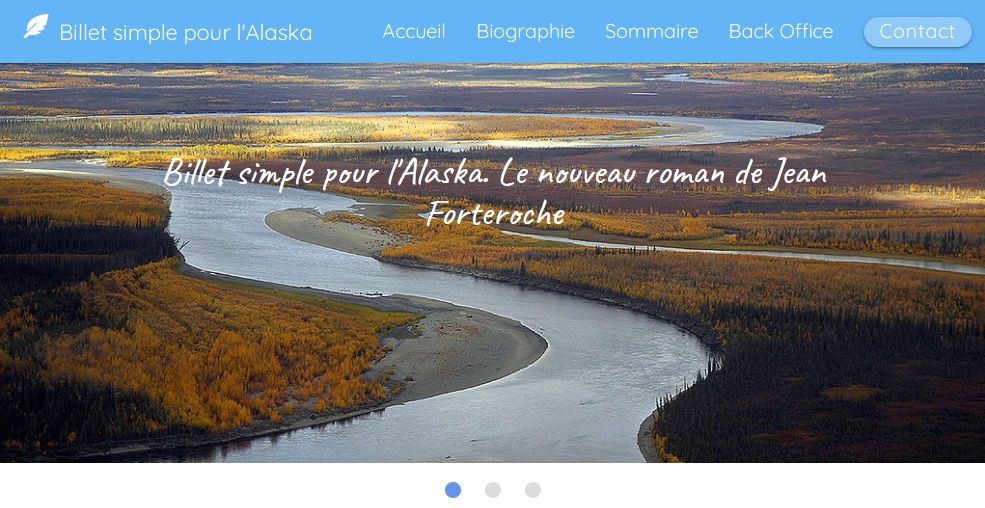Click the Contact button
This screenshot has width=985, height=508.
pyautogui.click(x=917, y=32)
